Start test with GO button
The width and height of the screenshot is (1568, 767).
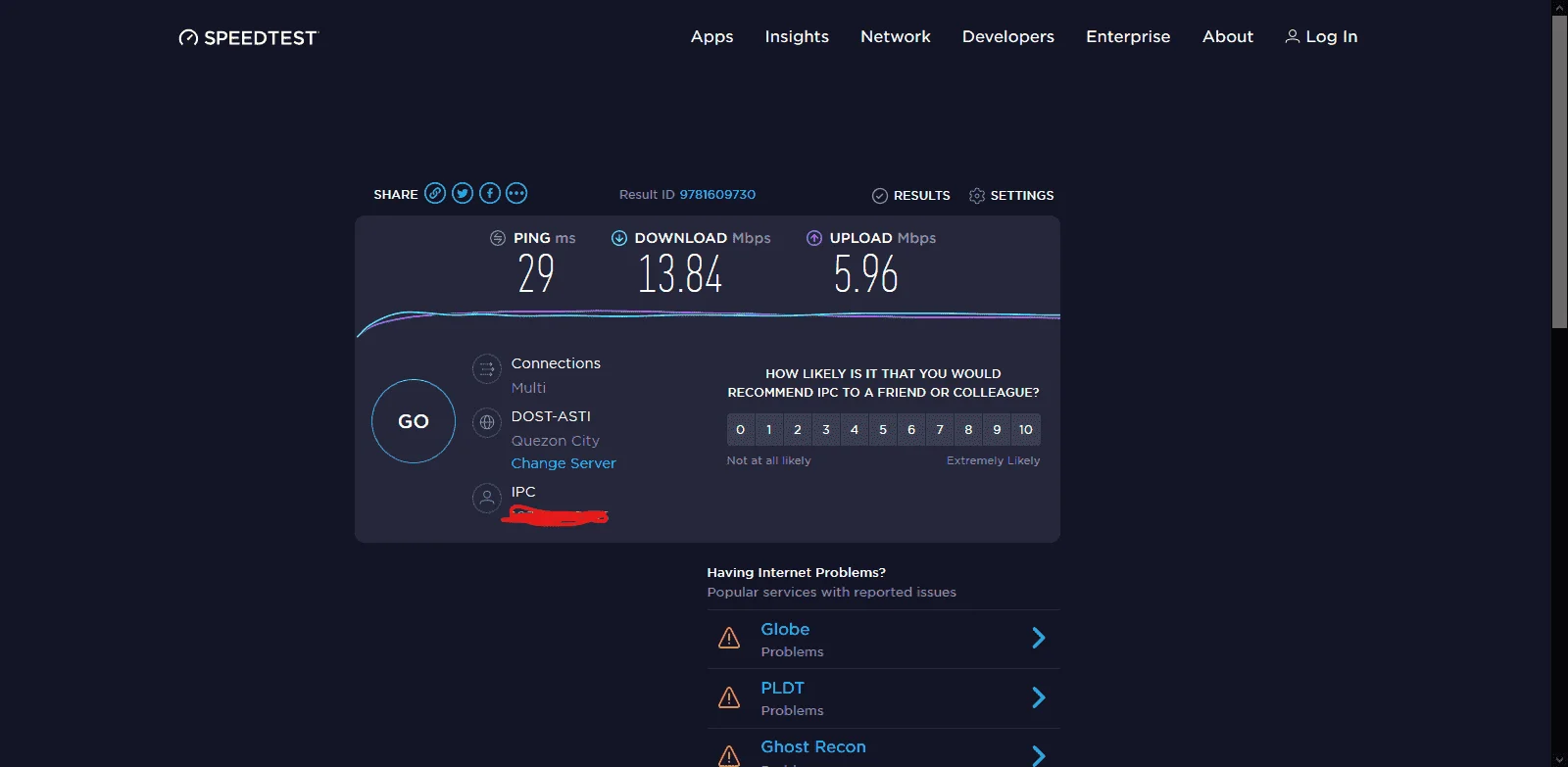point(414,421)
